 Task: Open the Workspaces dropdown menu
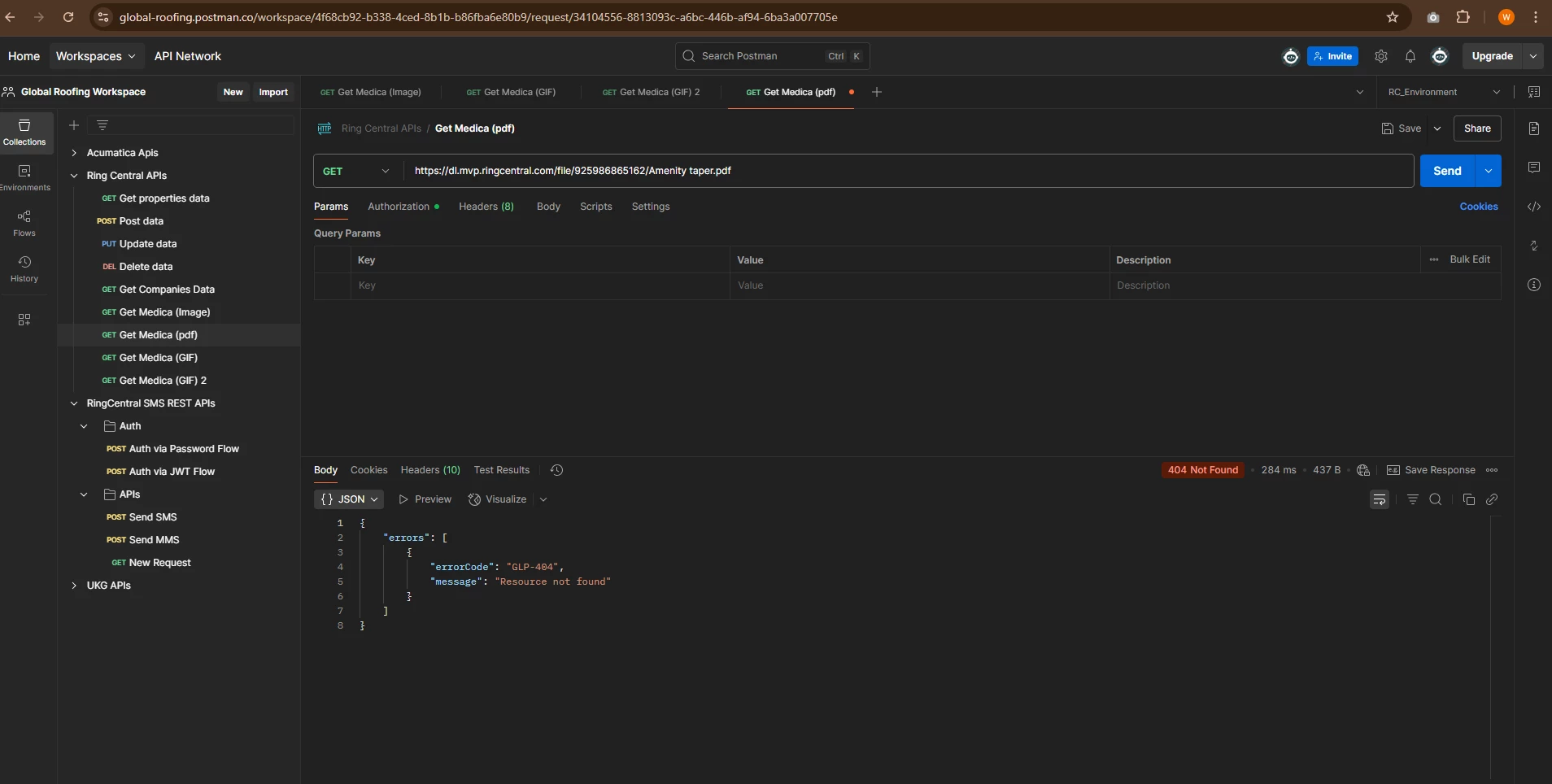pyautogui.click(x=95, y=56)
